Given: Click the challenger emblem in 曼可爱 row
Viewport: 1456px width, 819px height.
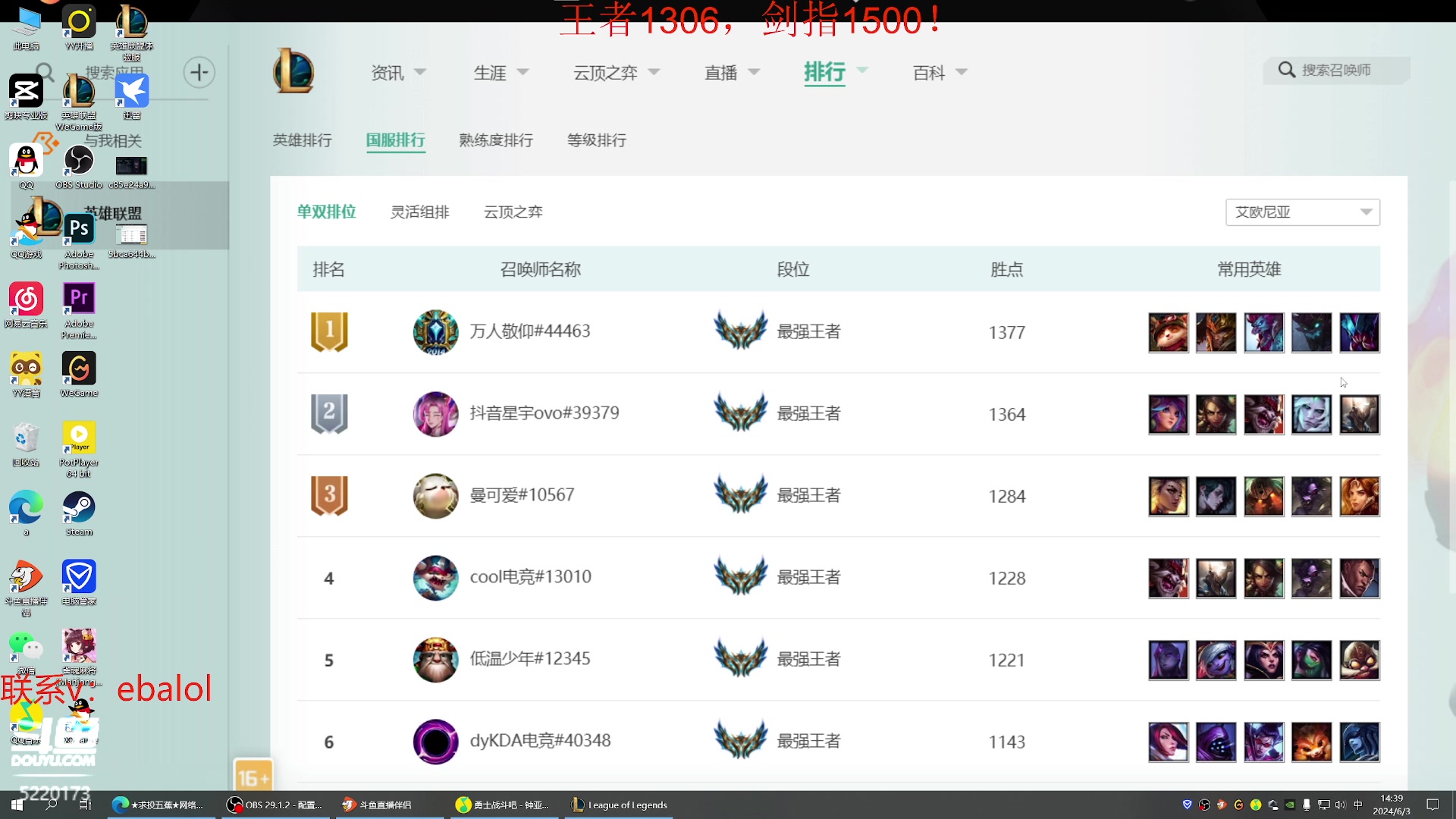Looking at the screenshot, I should tap(741, 494).
